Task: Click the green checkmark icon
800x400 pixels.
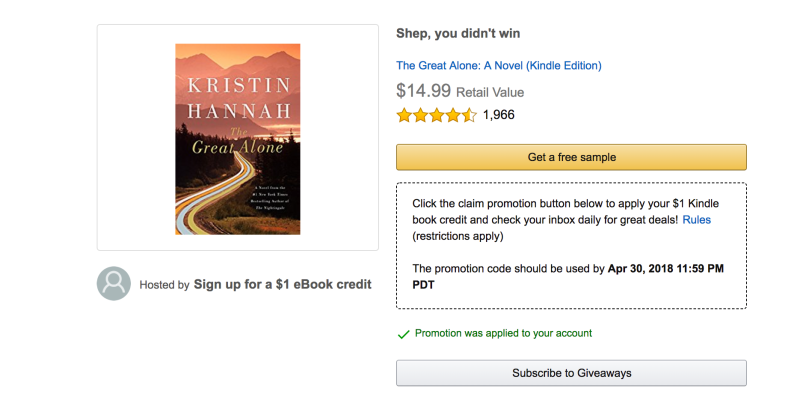Action: pyautogui.click(x=403, y=334)
